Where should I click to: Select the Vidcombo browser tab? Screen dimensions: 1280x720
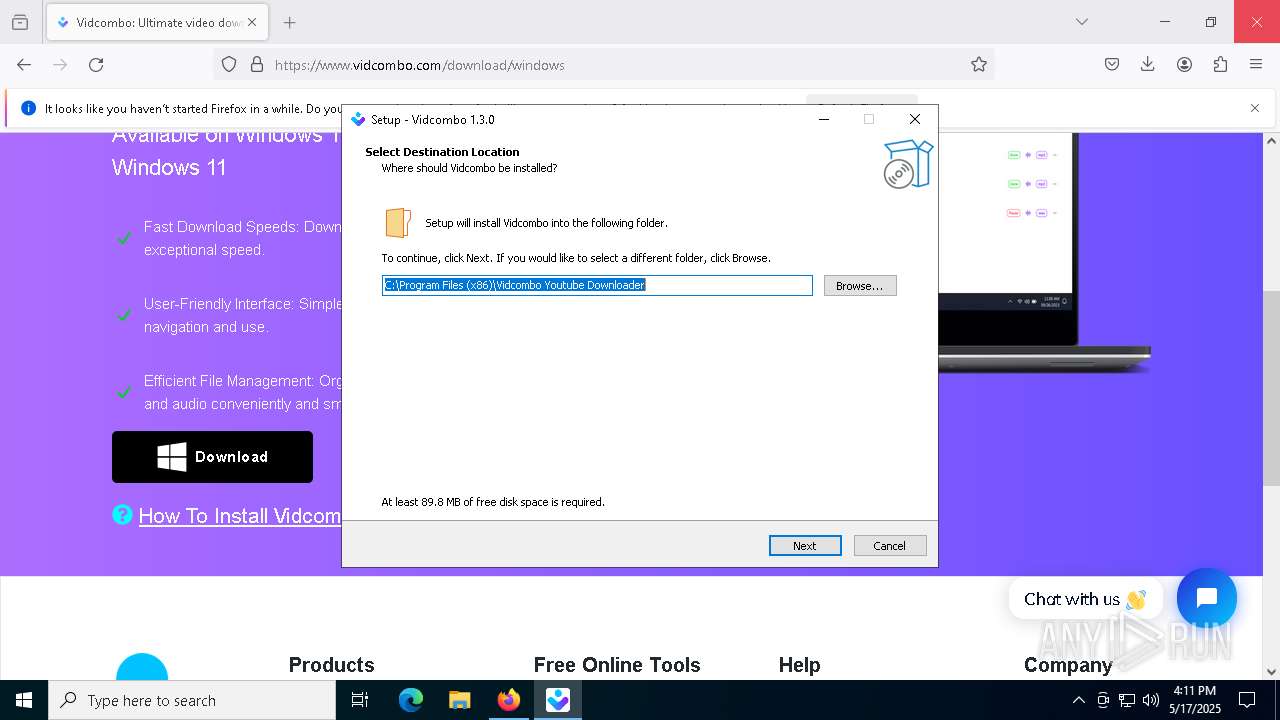(157, 22)
